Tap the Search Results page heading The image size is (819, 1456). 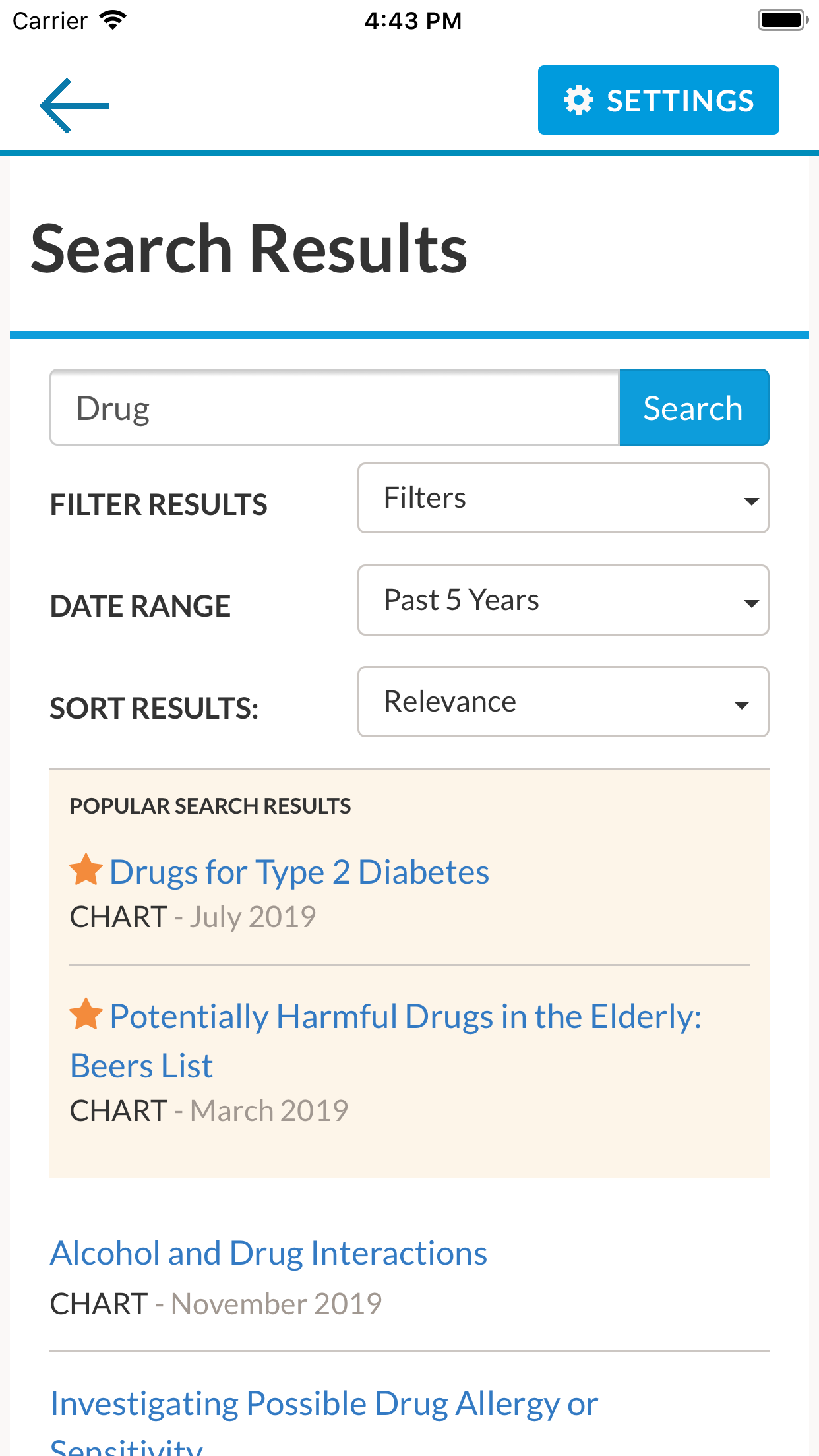click(249, 249)
